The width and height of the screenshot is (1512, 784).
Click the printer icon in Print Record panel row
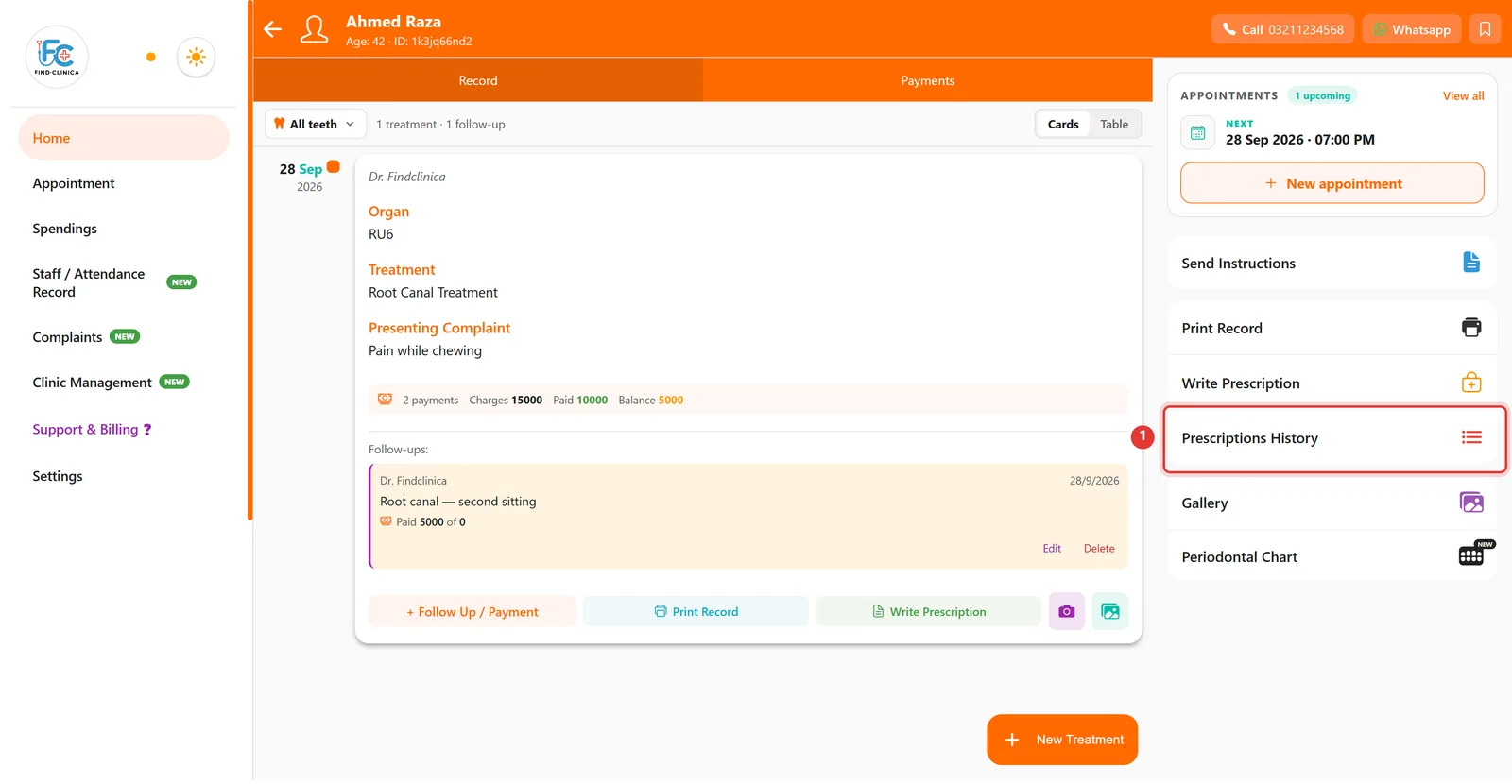point(1471,328)
